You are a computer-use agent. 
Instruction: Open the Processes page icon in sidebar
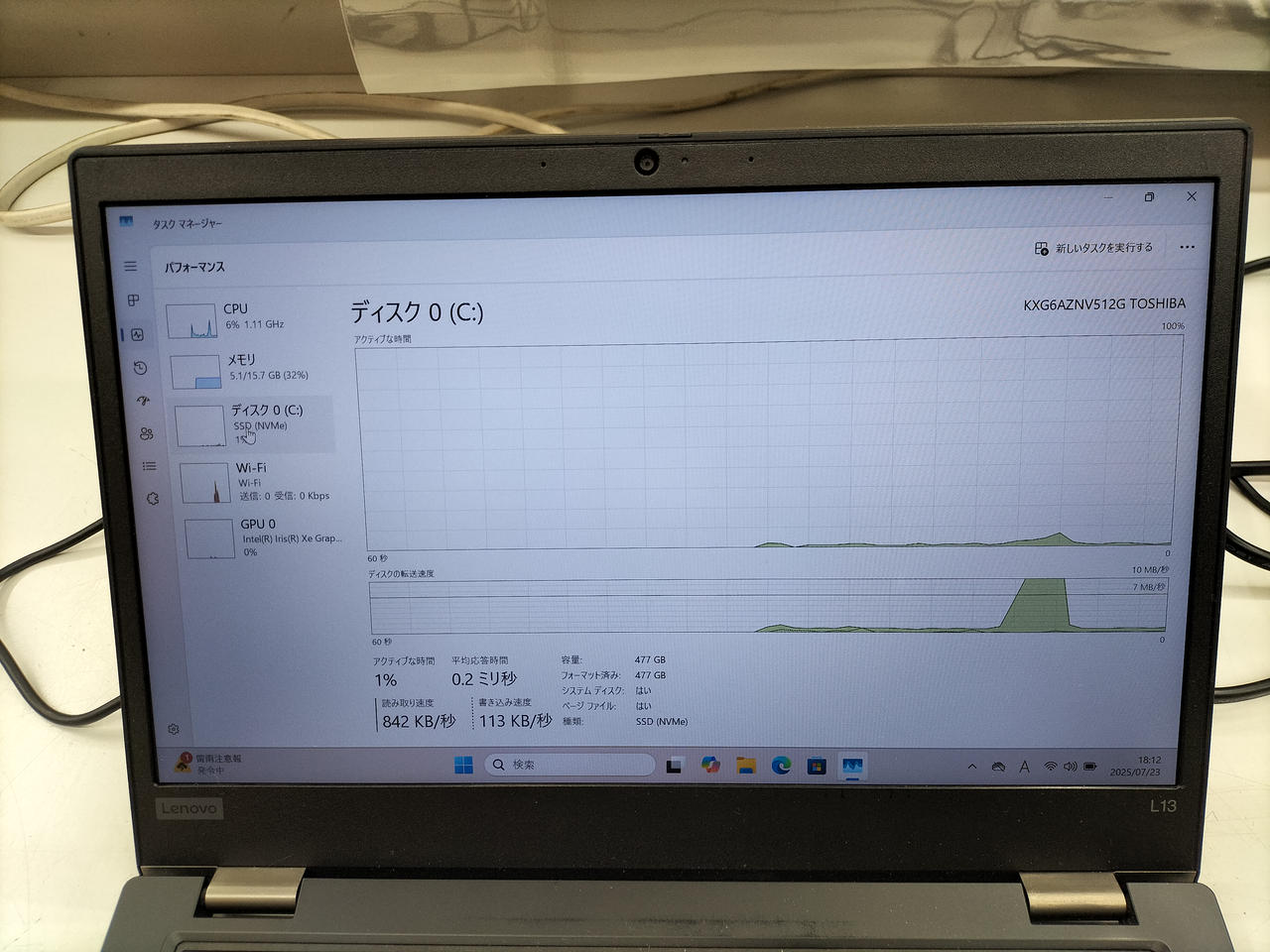[134, 300]
